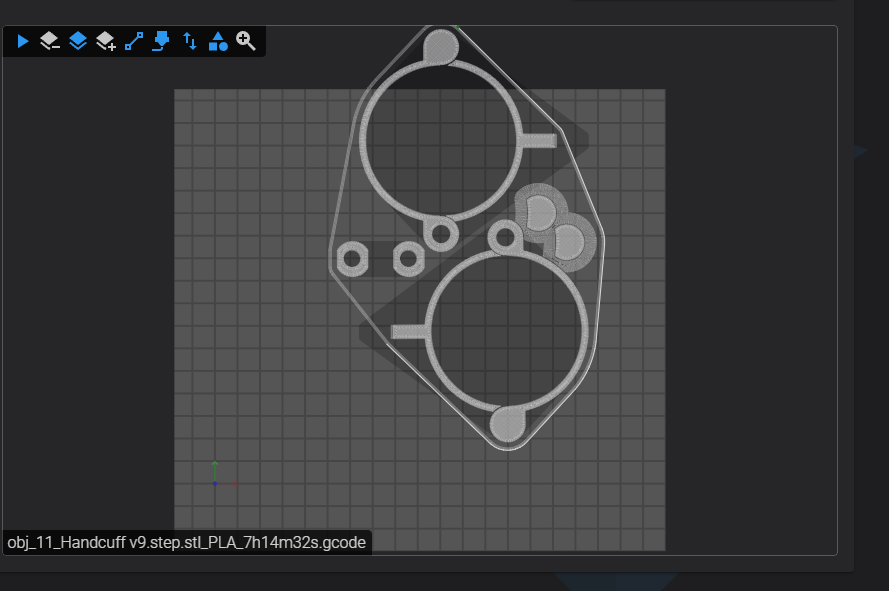
Task: Click the gcode filename label
Action: (187, 543)
